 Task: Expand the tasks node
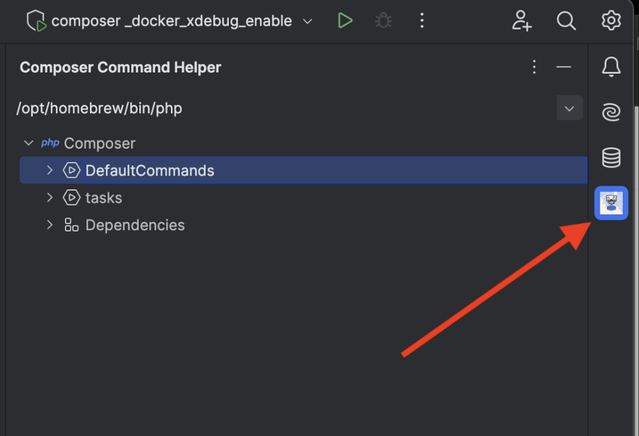(50, 198)
